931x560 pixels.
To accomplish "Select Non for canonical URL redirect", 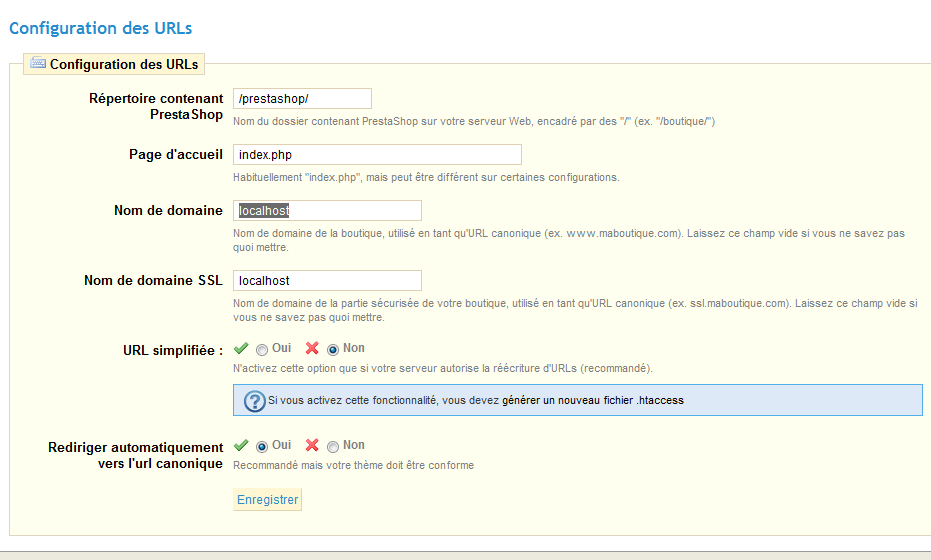I will (x=332, y=447).
